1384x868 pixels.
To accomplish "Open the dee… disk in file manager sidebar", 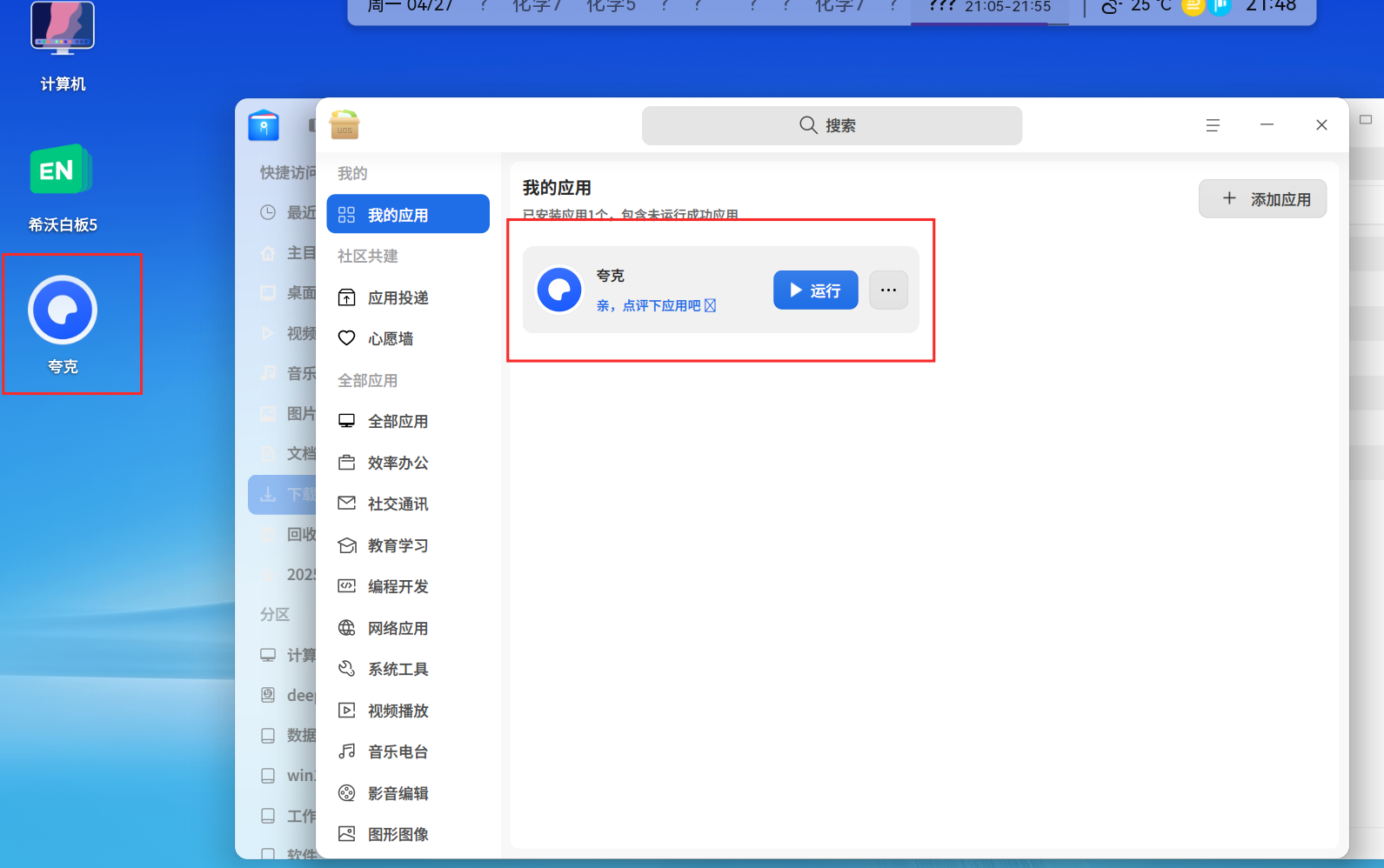I will point(282,695).
